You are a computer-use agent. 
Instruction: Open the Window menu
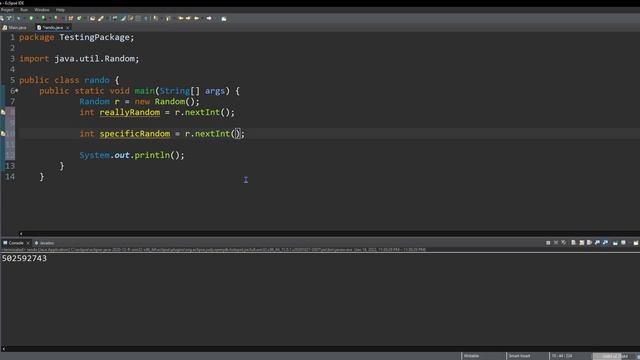[x=42, y=10]
